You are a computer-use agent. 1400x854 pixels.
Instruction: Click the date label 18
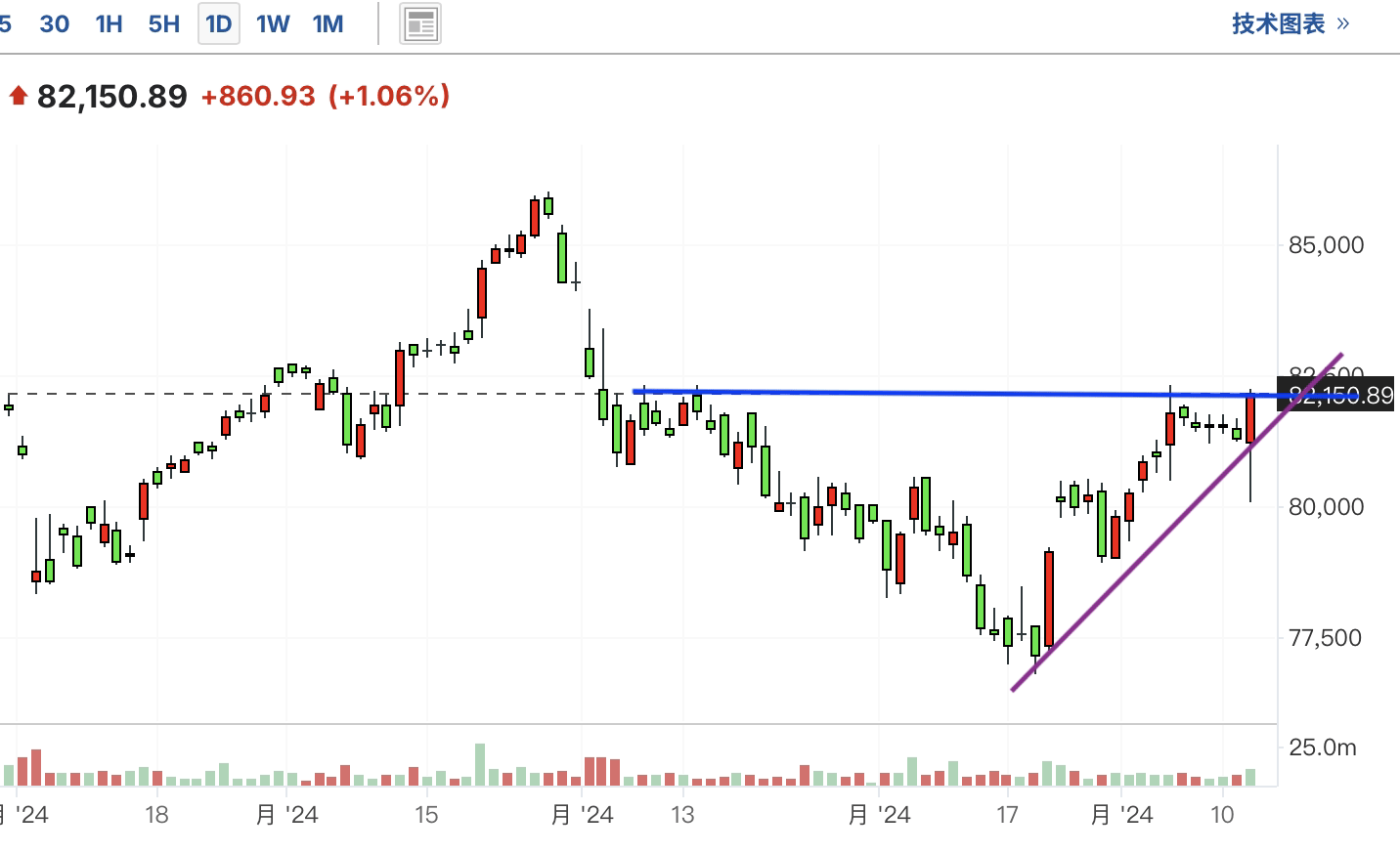[156, 814]
